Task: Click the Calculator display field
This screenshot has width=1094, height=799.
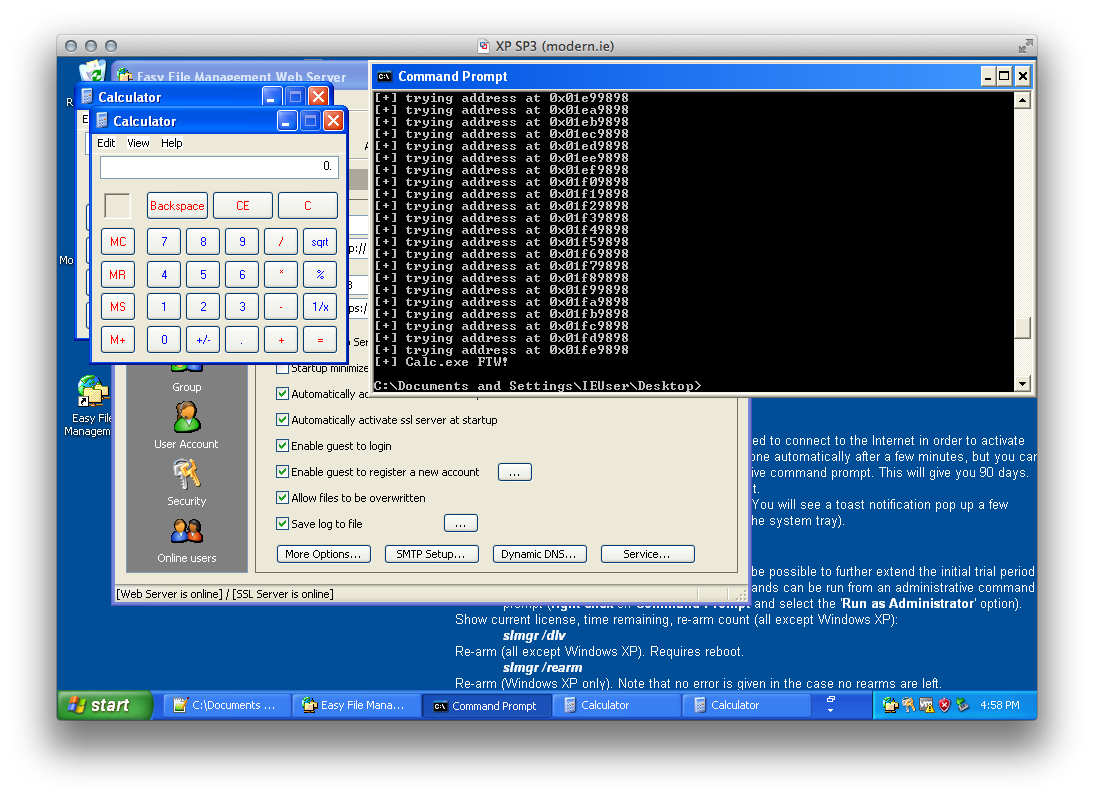Action: [x=219, y=167]
